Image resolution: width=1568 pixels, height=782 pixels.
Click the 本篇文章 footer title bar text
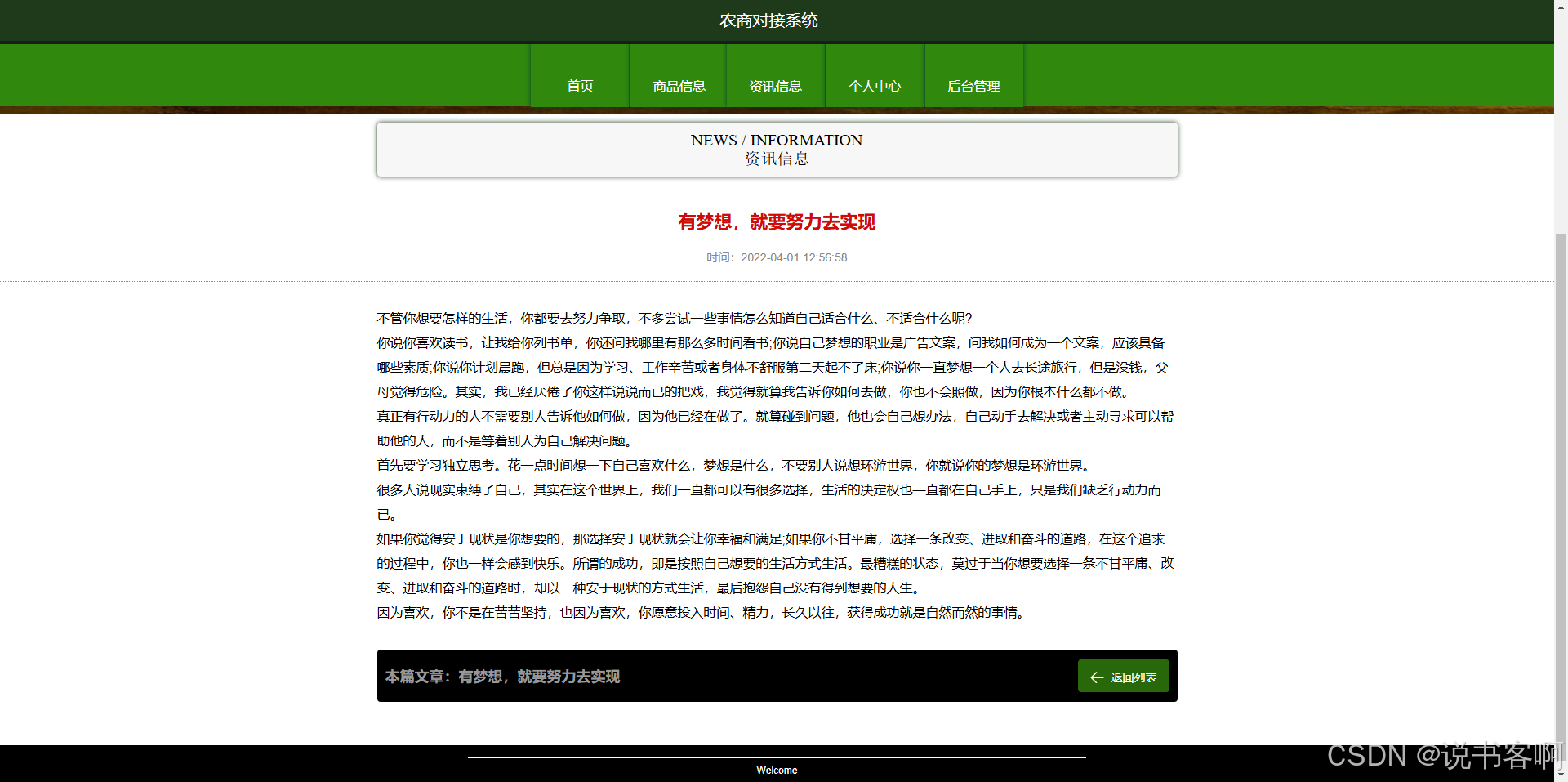[x=502, y=677]
